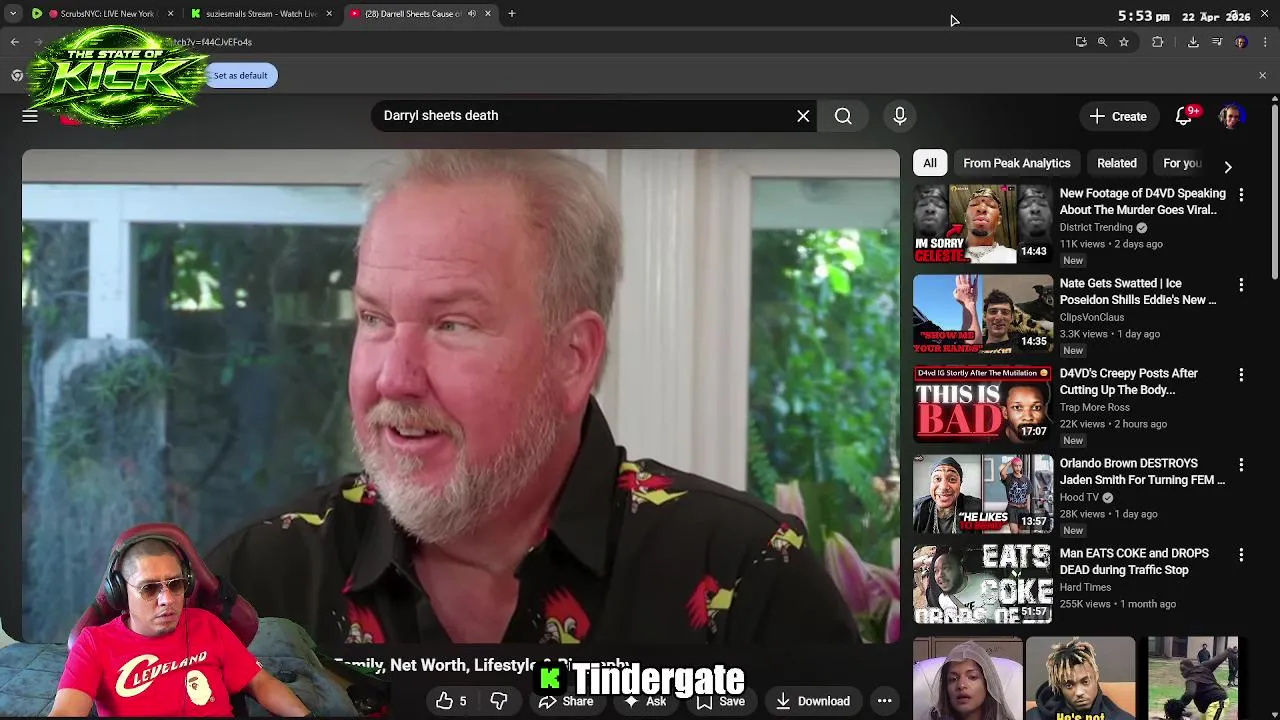The width and height of the screenshot is (1280, 720).
Task: Open the browser zoom magnifier icon
Action: pyautogui.click(x=1102, y=42)
